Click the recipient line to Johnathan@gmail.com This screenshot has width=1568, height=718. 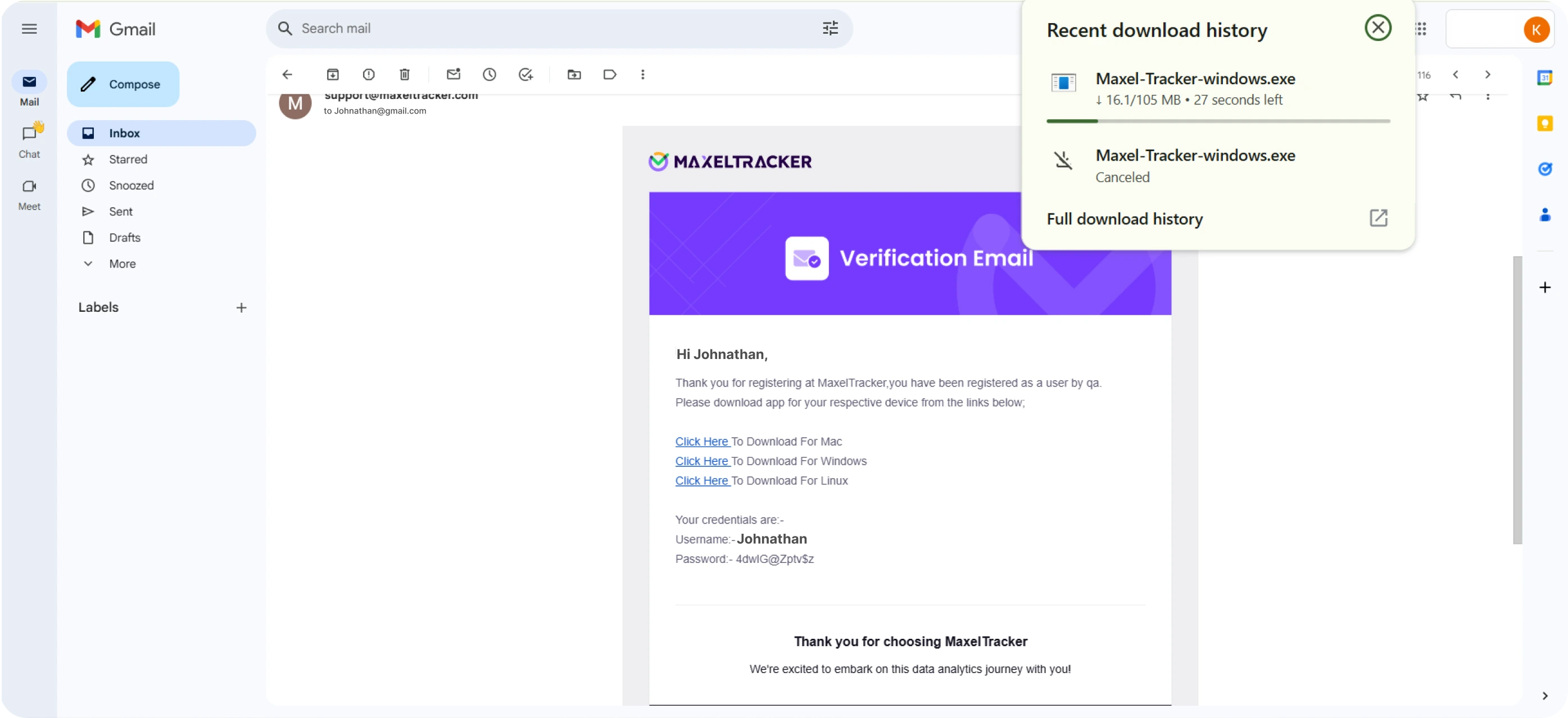tap(375, 111)
